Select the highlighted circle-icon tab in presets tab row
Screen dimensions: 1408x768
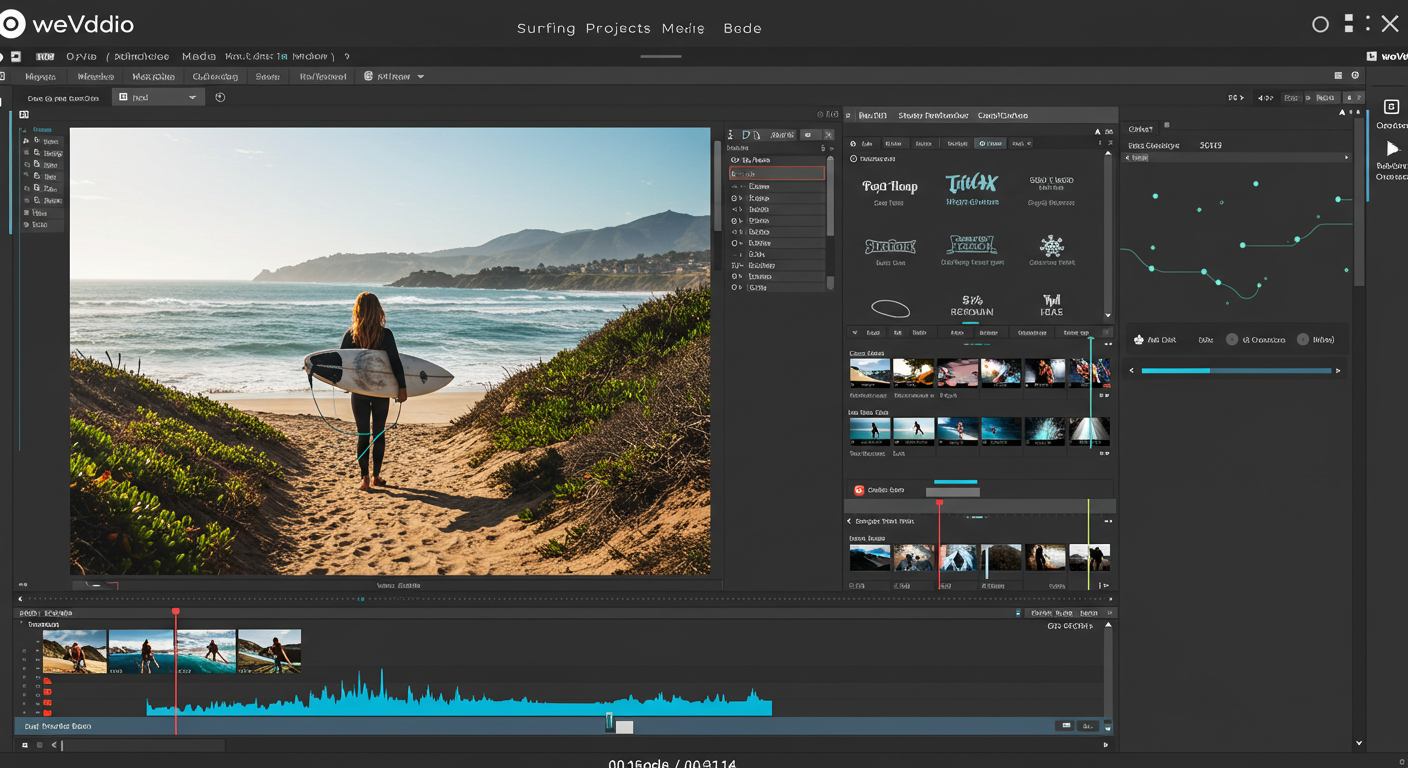coord(990,143)
